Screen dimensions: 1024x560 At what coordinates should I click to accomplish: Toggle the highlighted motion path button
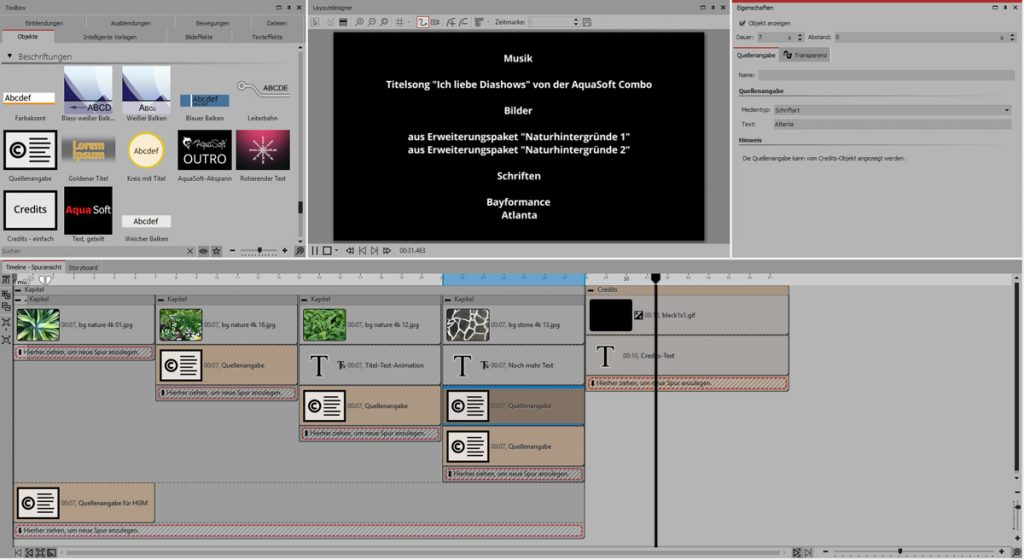point(422,22)
